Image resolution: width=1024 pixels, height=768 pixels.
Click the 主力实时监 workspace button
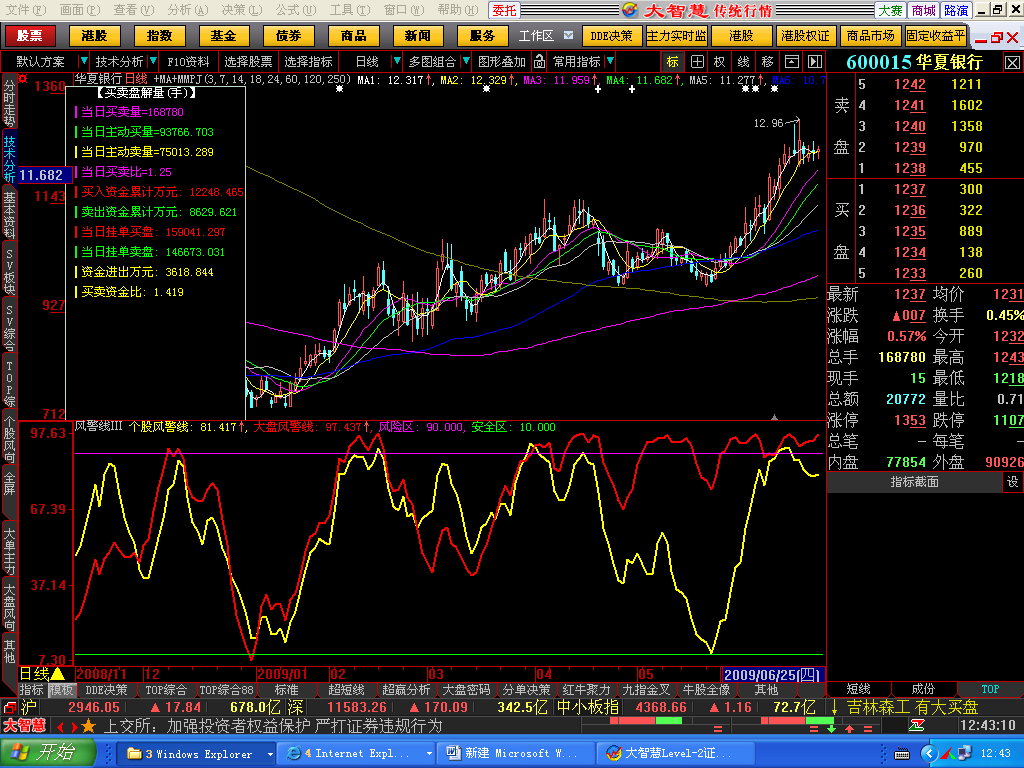(676, 35)
